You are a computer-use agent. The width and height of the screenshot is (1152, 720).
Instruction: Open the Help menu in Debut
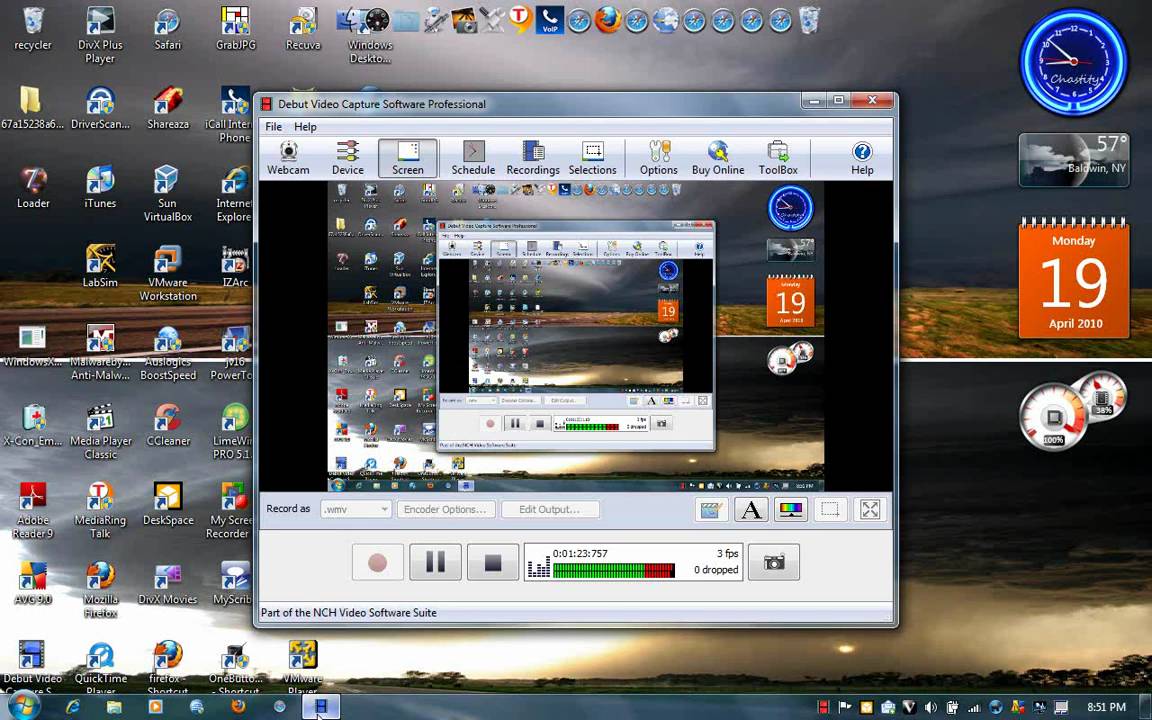(305, 126)
